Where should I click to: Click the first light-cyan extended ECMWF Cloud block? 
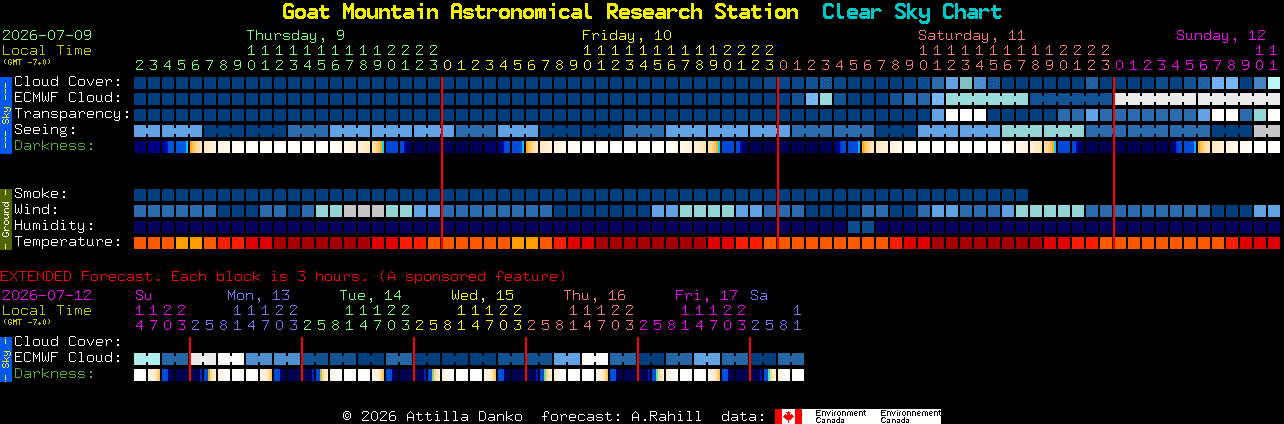147,358
